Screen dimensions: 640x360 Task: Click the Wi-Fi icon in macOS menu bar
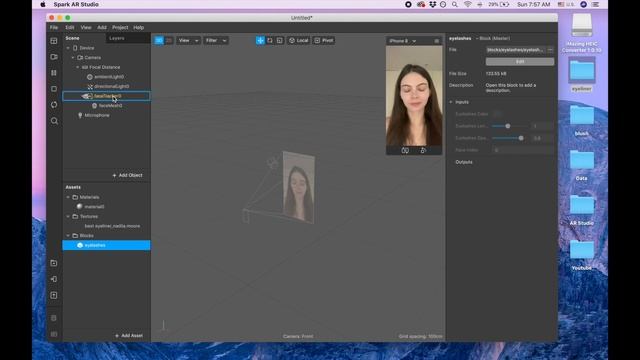tap(468, 4)
